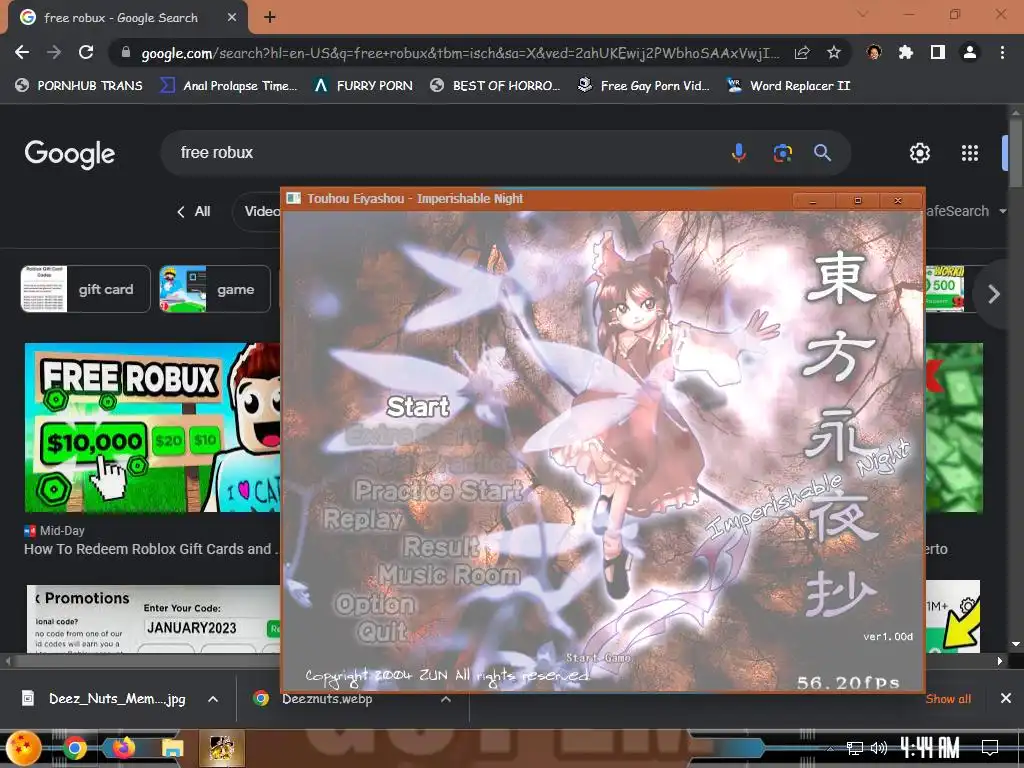Viewport: 1024px width, 768px height.
Task: Reload the Google search page
Action: [x=86, y=52]
